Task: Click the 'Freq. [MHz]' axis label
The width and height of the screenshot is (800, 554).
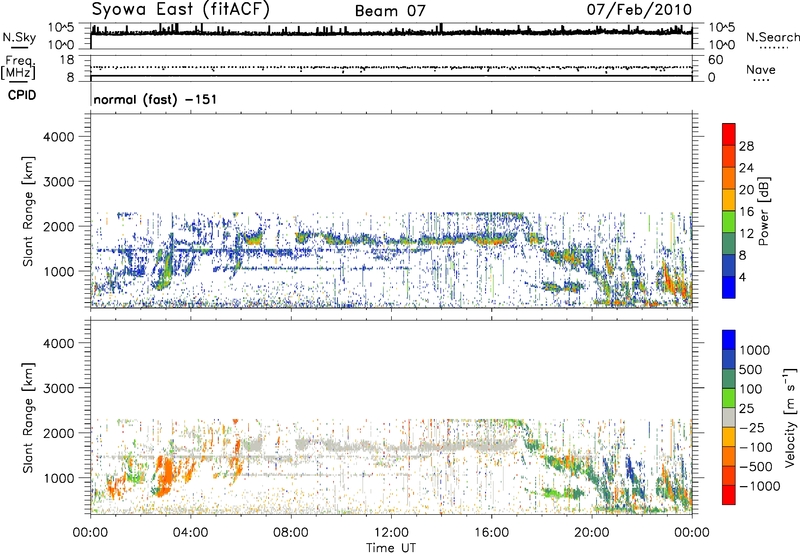Action: point(18,67)
